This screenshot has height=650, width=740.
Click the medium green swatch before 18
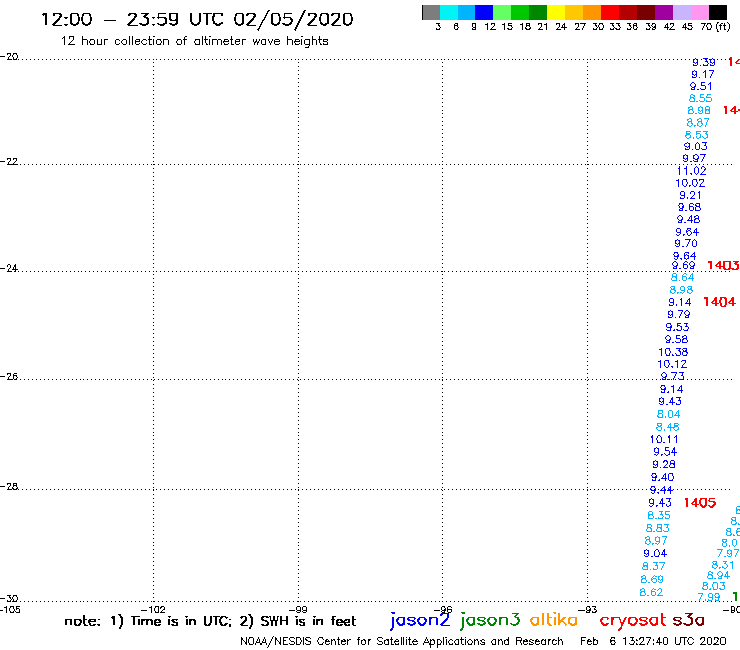click(x=520, y=13)
